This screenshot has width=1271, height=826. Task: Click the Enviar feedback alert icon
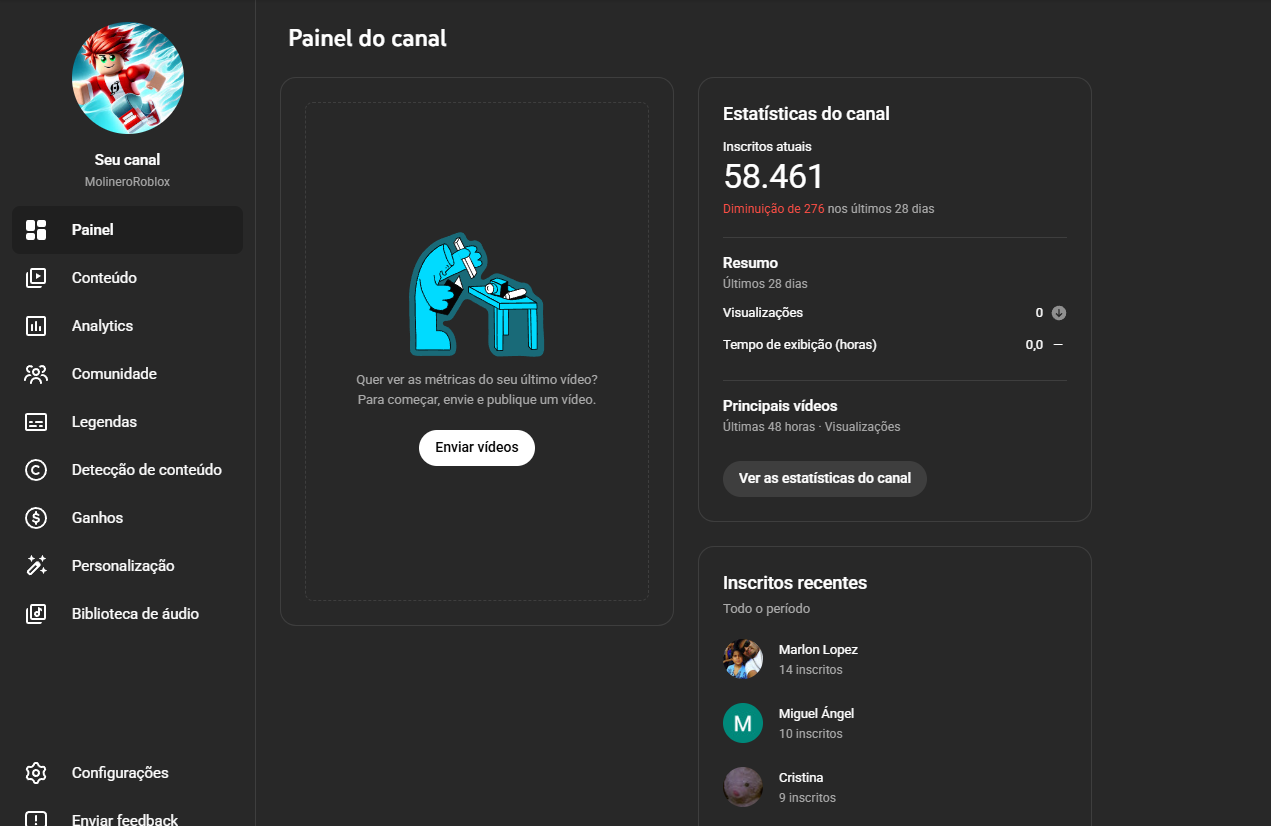pyautogui.click(x=36, y=819)
